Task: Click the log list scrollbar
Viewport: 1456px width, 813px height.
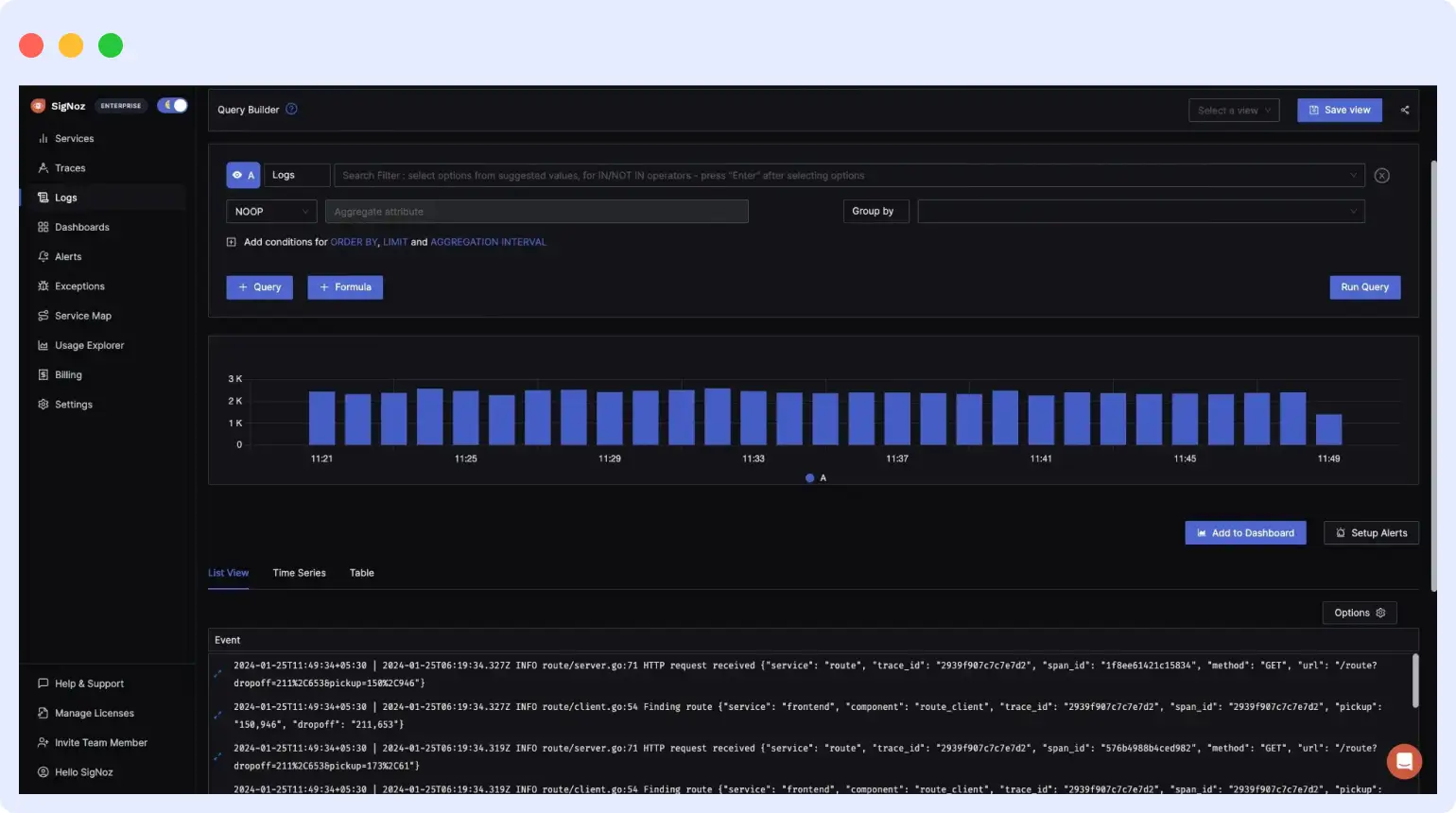Action: pos(1415,680)
